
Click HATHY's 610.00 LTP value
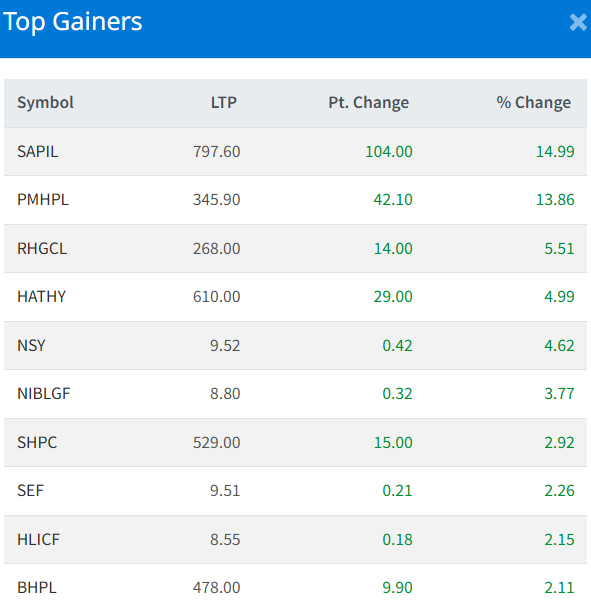click(216, 297)
